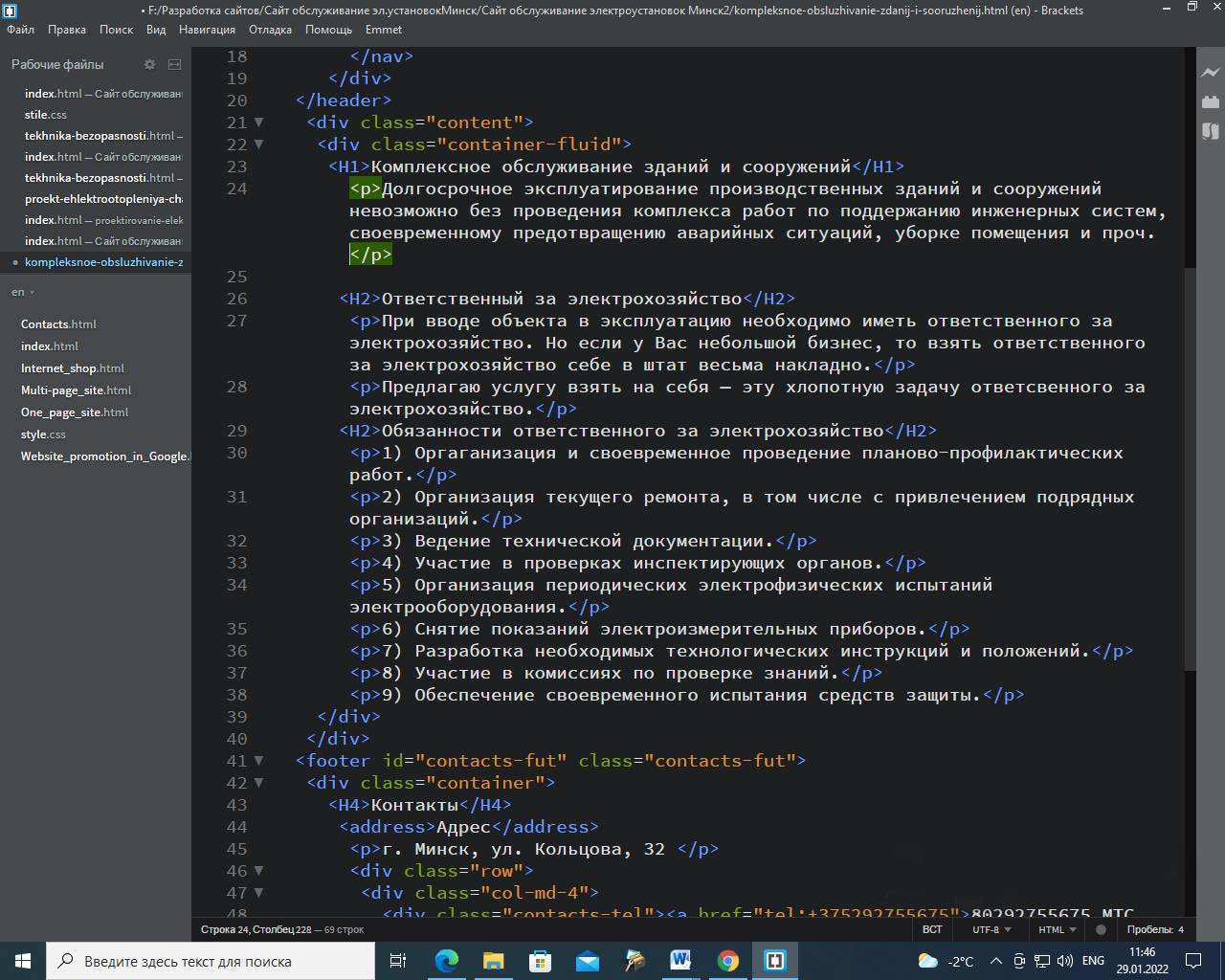Open the Extension Manager brick icon
Viewport: 1225px width, 980px height.
(x=1211, y=101)
